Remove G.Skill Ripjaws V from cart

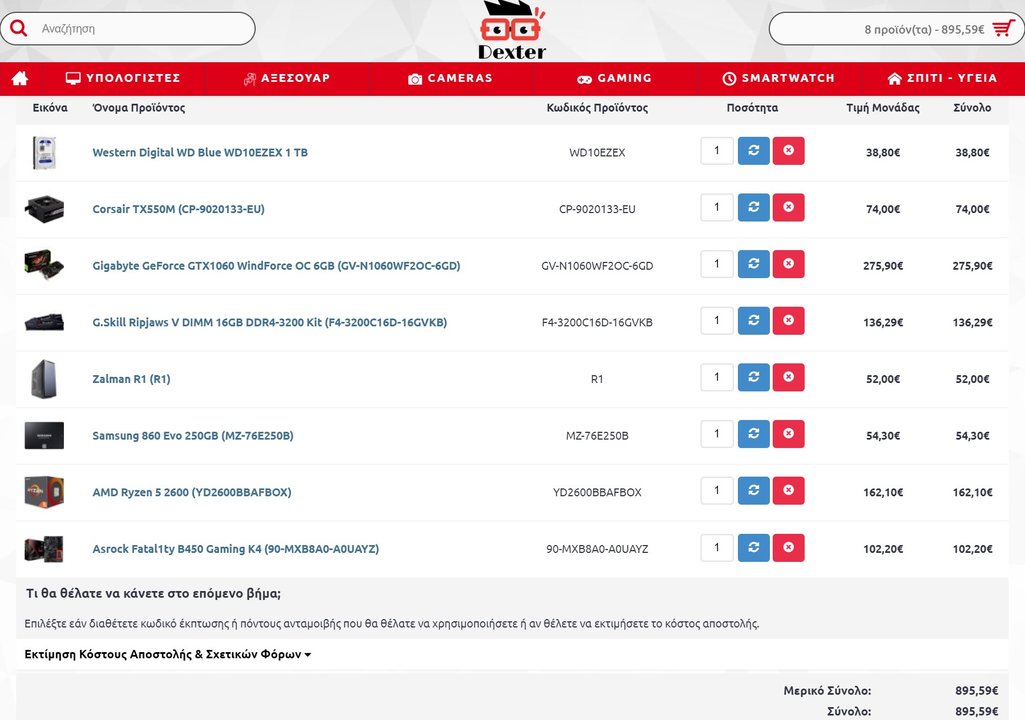(x=788, y=320)
